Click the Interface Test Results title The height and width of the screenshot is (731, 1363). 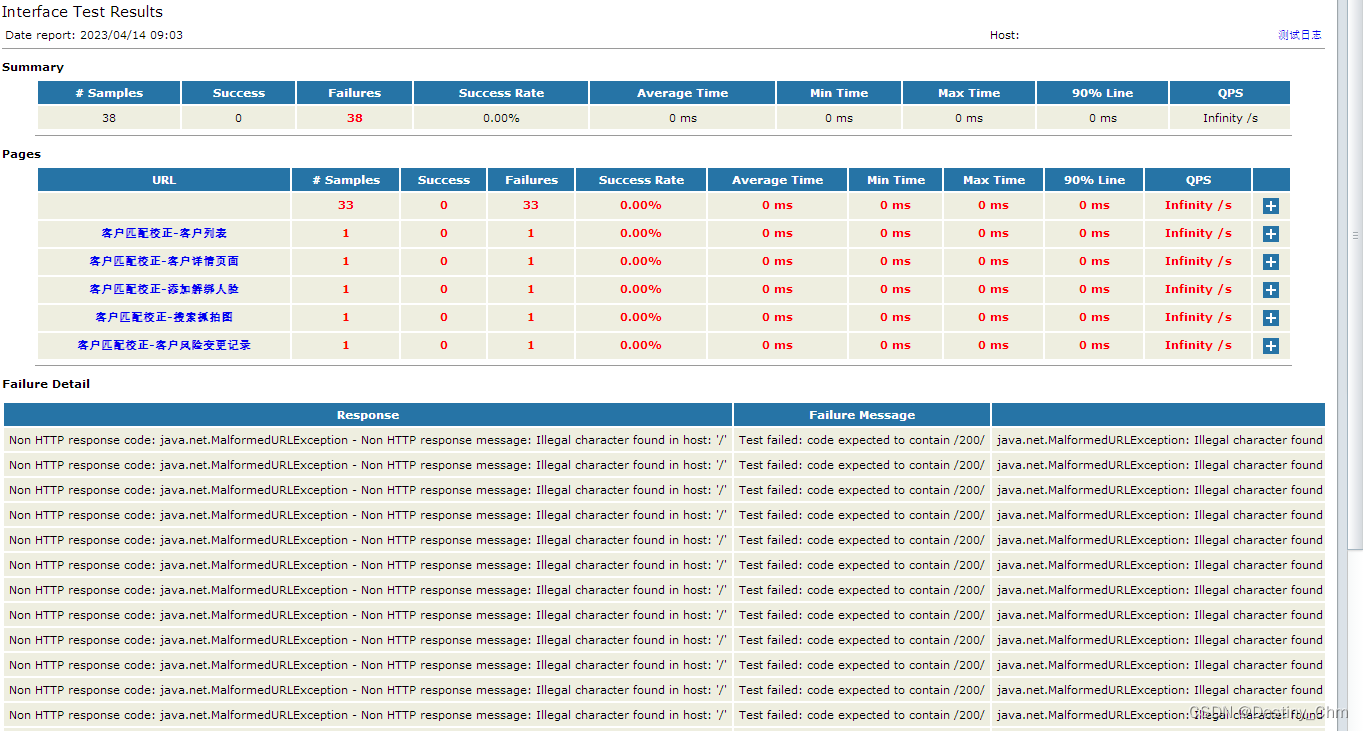click(x=82, y=12)
